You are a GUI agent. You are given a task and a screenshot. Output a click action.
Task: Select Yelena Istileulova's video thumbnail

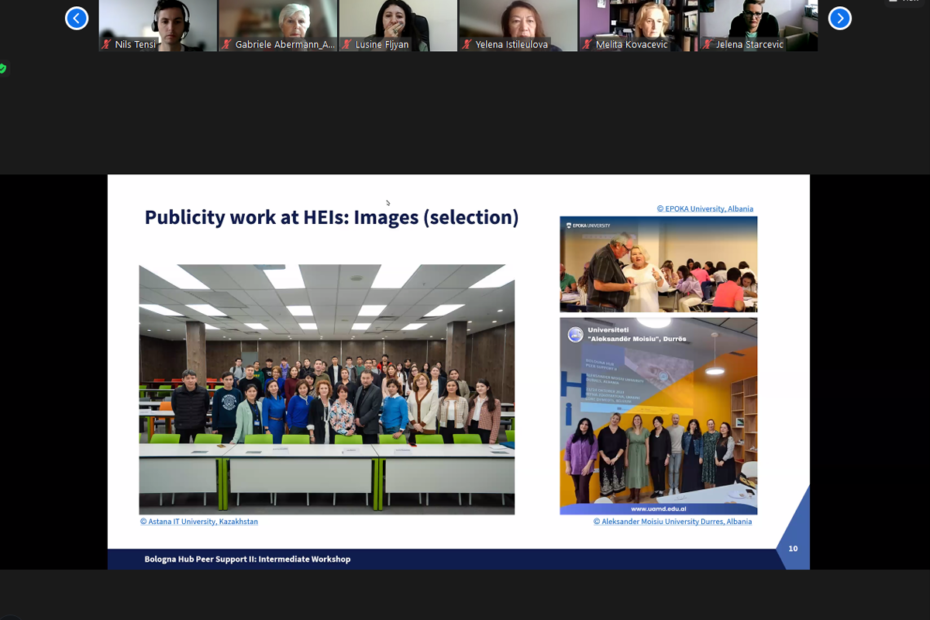[x=518, y=26]
